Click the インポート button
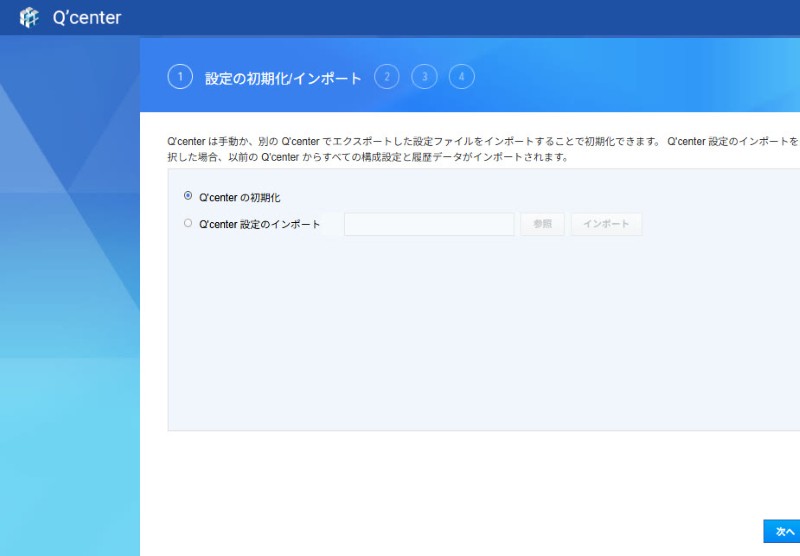This screenshot has height=556, width=800. coord(606,224)
